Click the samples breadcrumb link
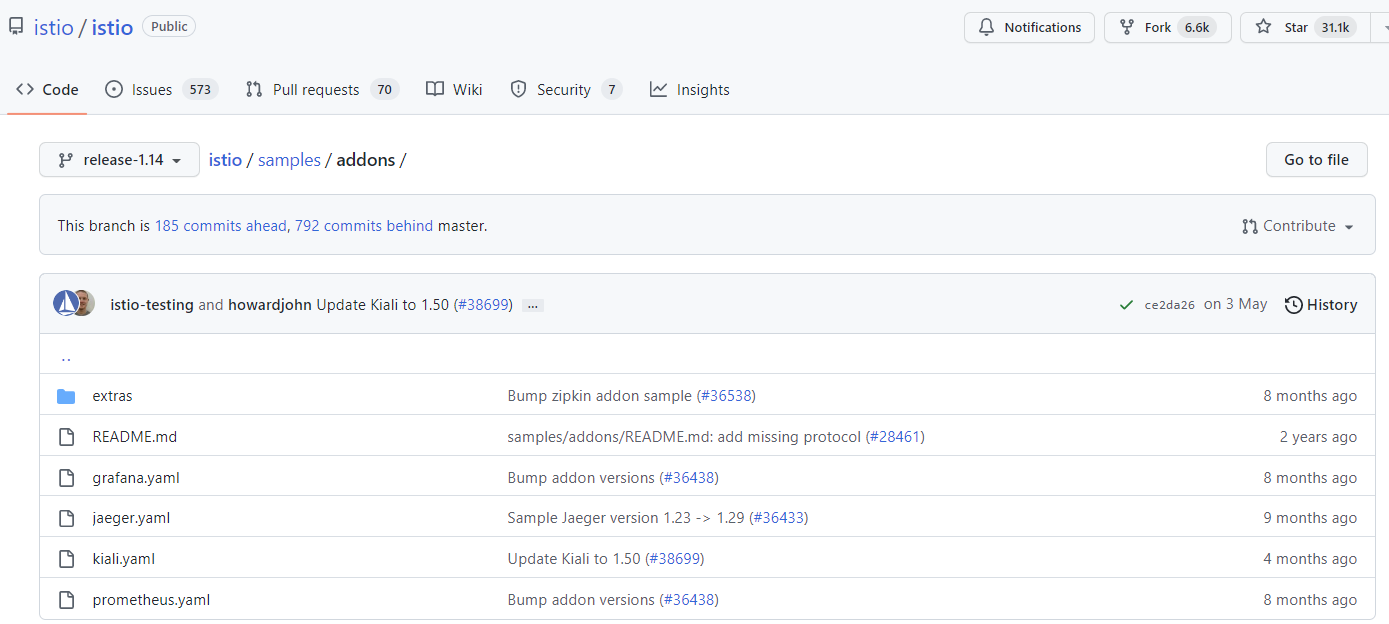Viewport: 1389px width, 624px height. [289, 160]
